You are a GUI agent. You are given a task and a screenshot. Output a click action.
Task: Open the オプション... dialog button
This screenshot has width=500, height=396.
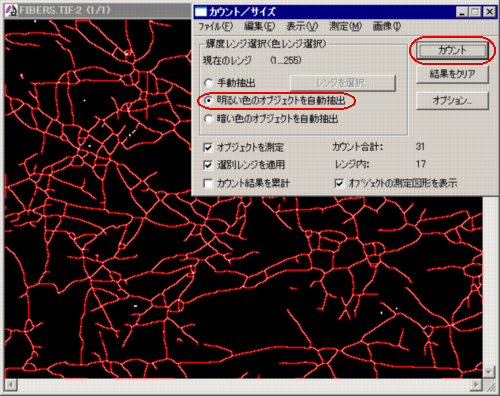[452, 100]
